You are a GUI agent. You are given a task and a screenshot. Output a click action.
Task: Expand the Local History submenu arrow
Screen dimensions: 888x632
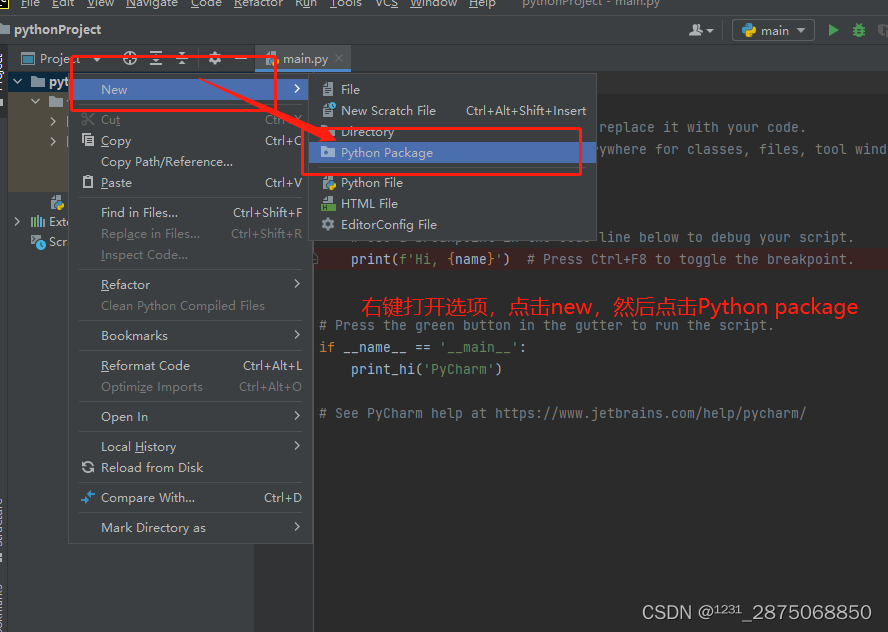(297, 446)
